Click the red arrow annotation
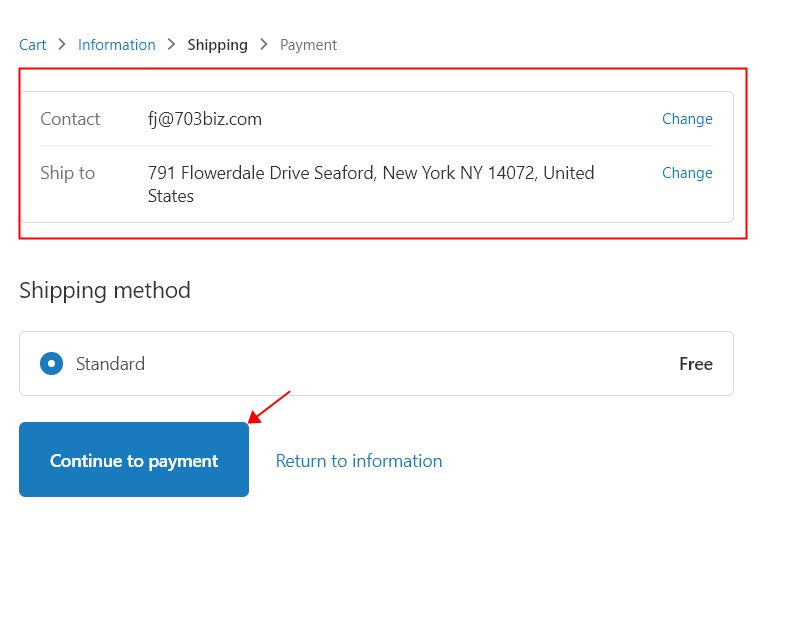Image resolution: width=785 pixels, height=622 pixels. [x=269, y=406]
